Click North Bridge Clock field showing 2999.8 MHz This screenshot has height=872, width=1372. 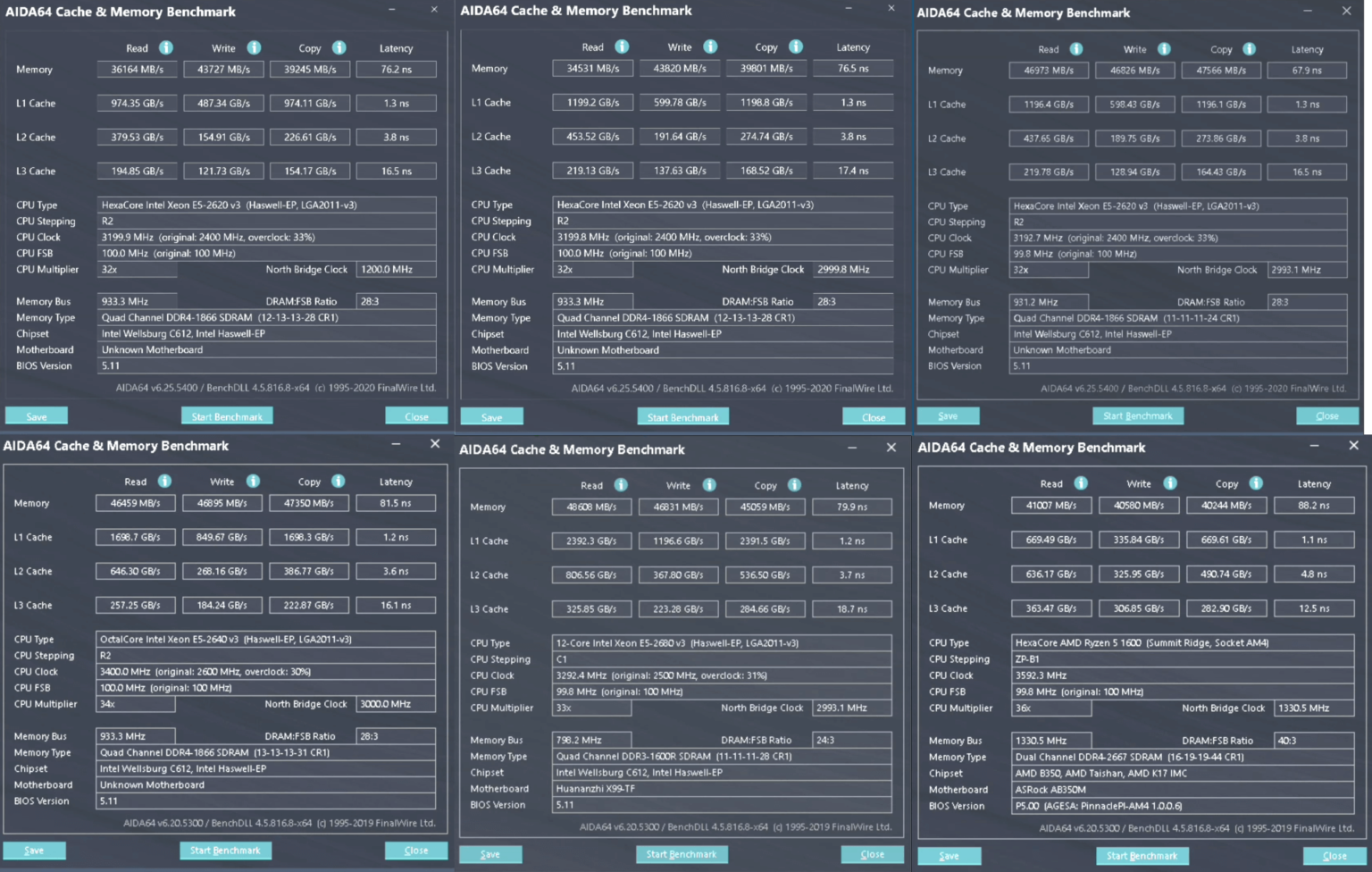tap(853, 269)
